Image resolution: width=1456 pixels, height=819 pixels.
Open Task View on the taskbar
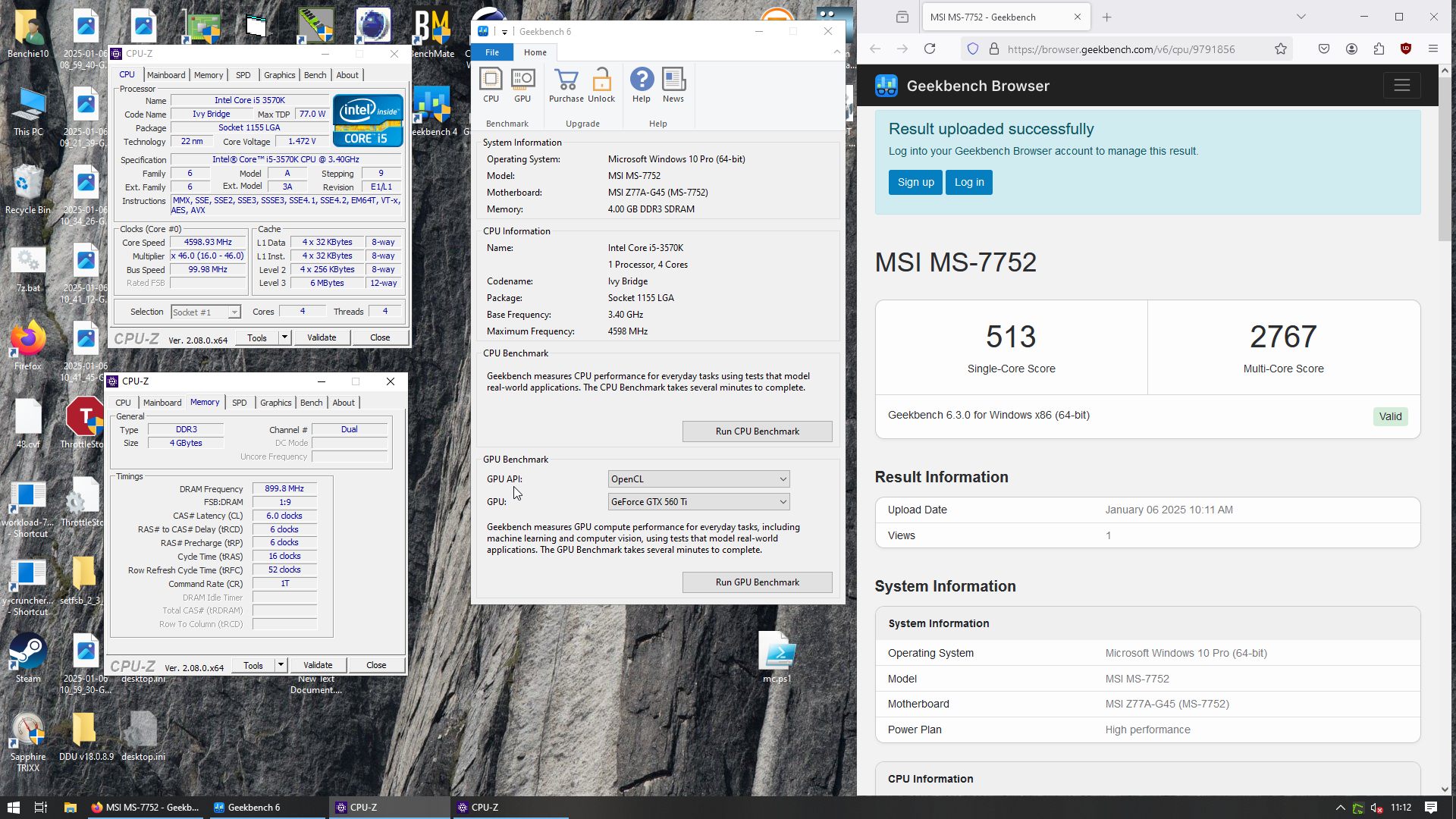[41, 808]
